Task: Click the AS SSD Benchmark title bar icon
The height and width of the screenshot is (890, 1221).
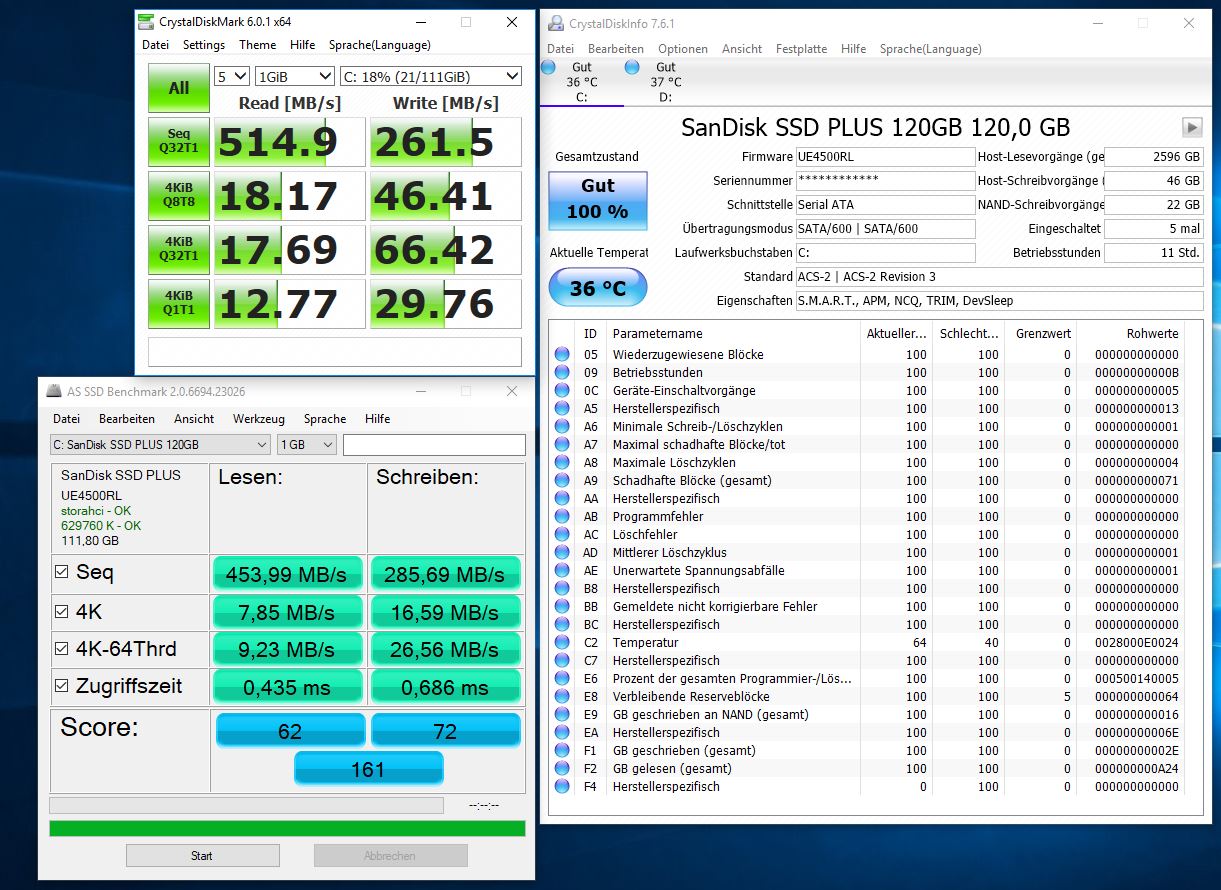Action: point(55,391)
